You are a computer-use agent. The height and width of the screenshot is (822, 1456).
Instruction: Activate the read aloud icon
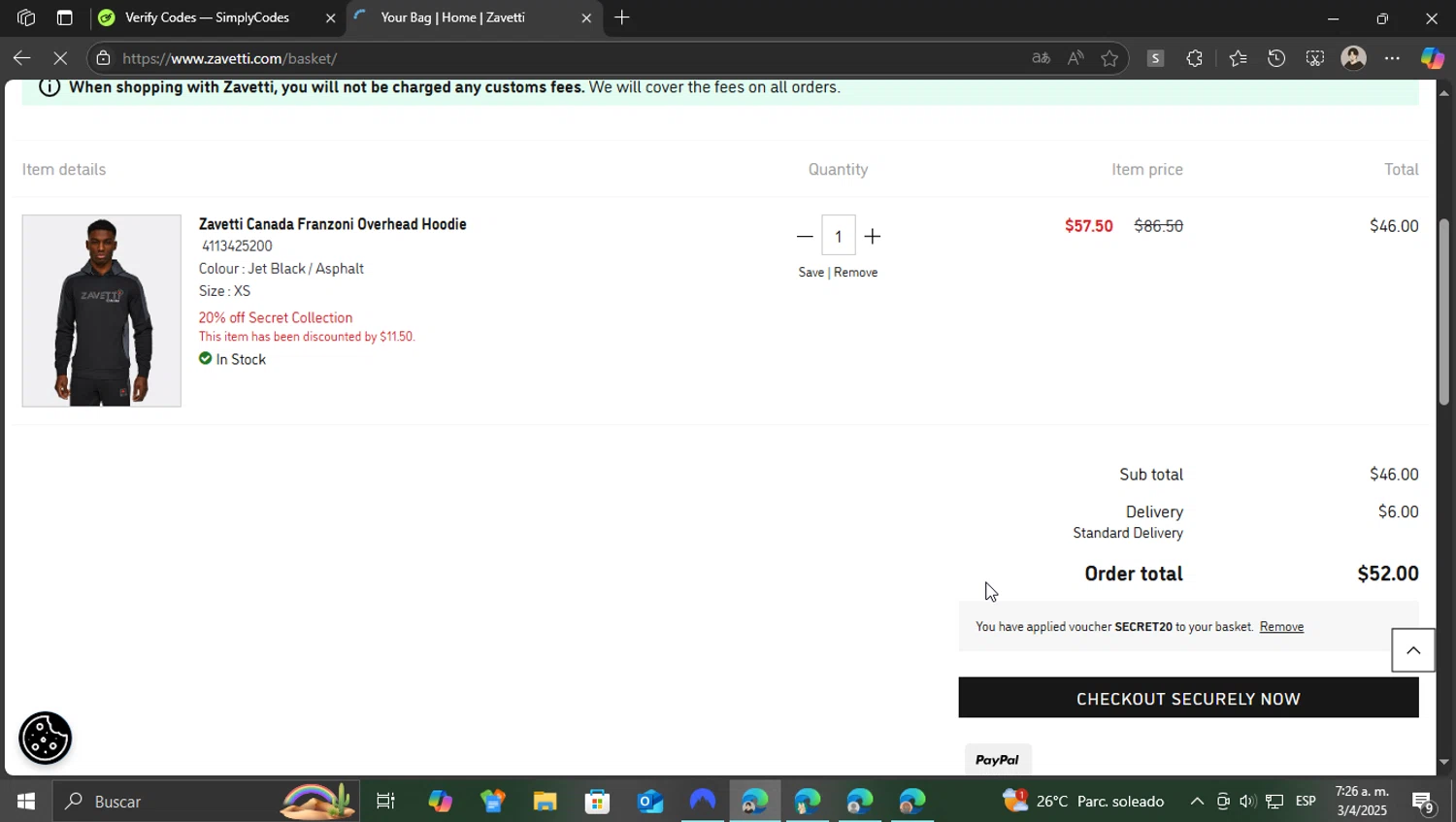pyautogui.click(x=1075, y=58)
